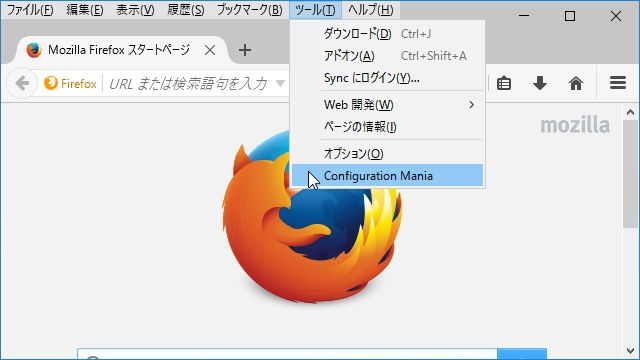The width and height of the screenshot is (640, 360).
Task: Open the hamburger menu icon
Action: click(x=618, y=83)
